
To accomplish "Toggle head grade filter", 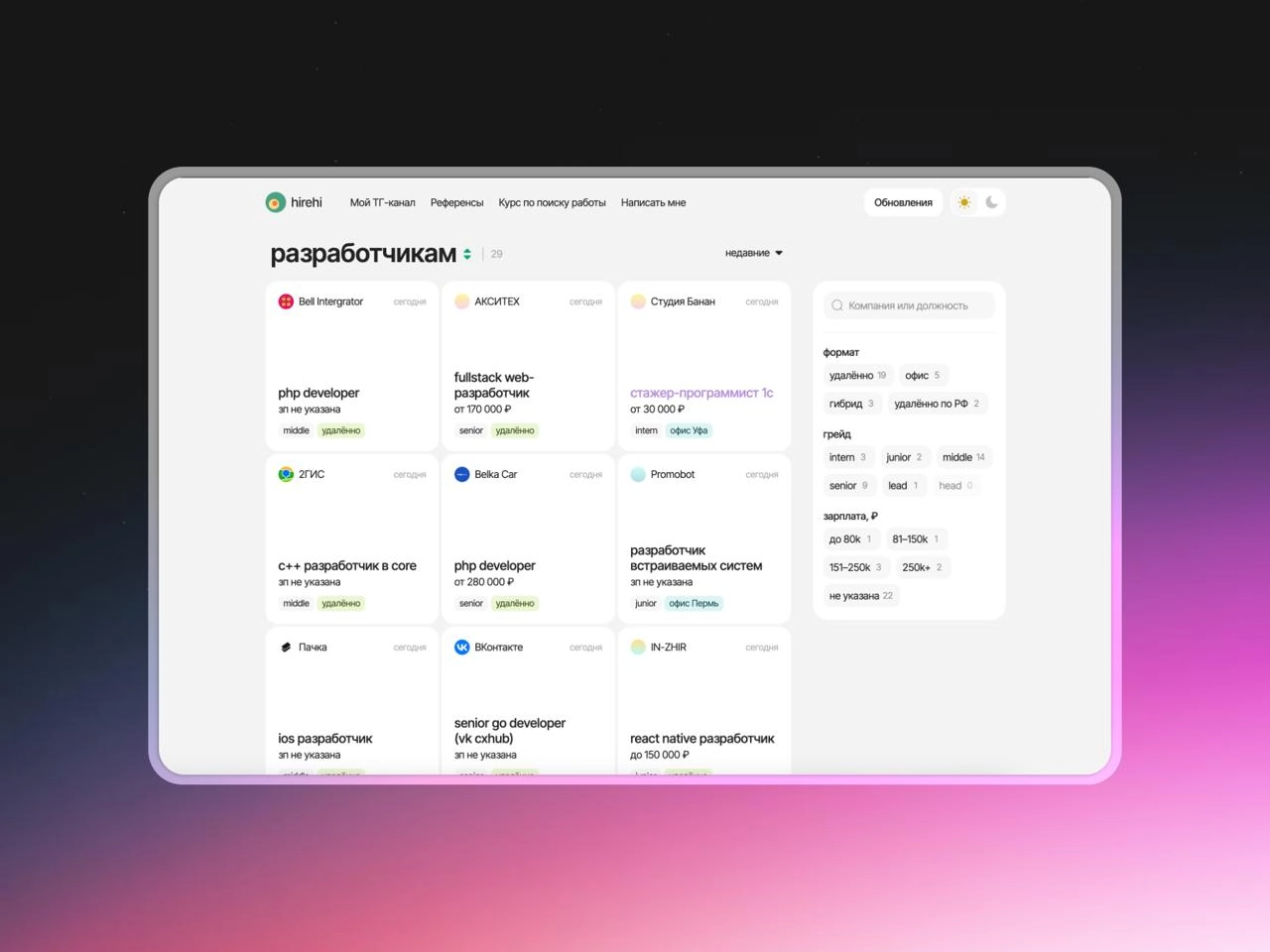I will (955, 486).
